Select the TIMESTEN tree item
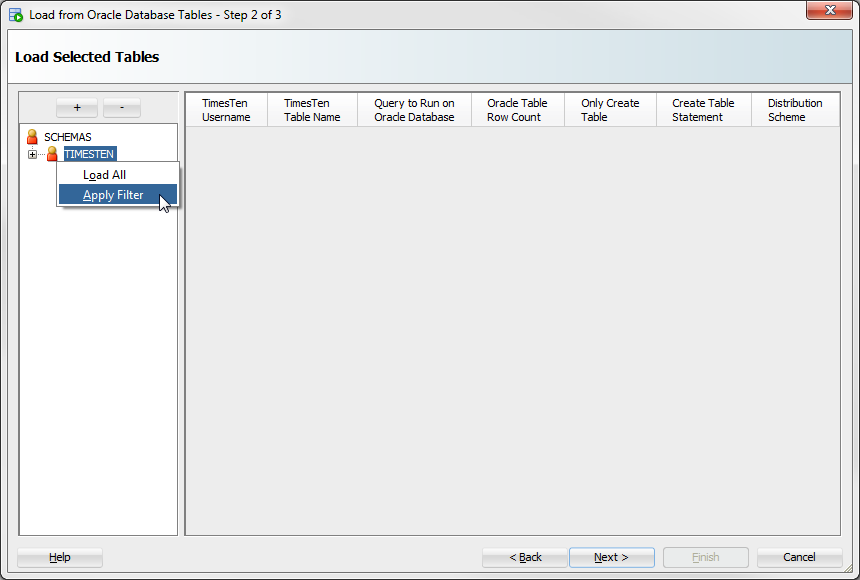The image size is (860, 580). [x=90, y=154]
